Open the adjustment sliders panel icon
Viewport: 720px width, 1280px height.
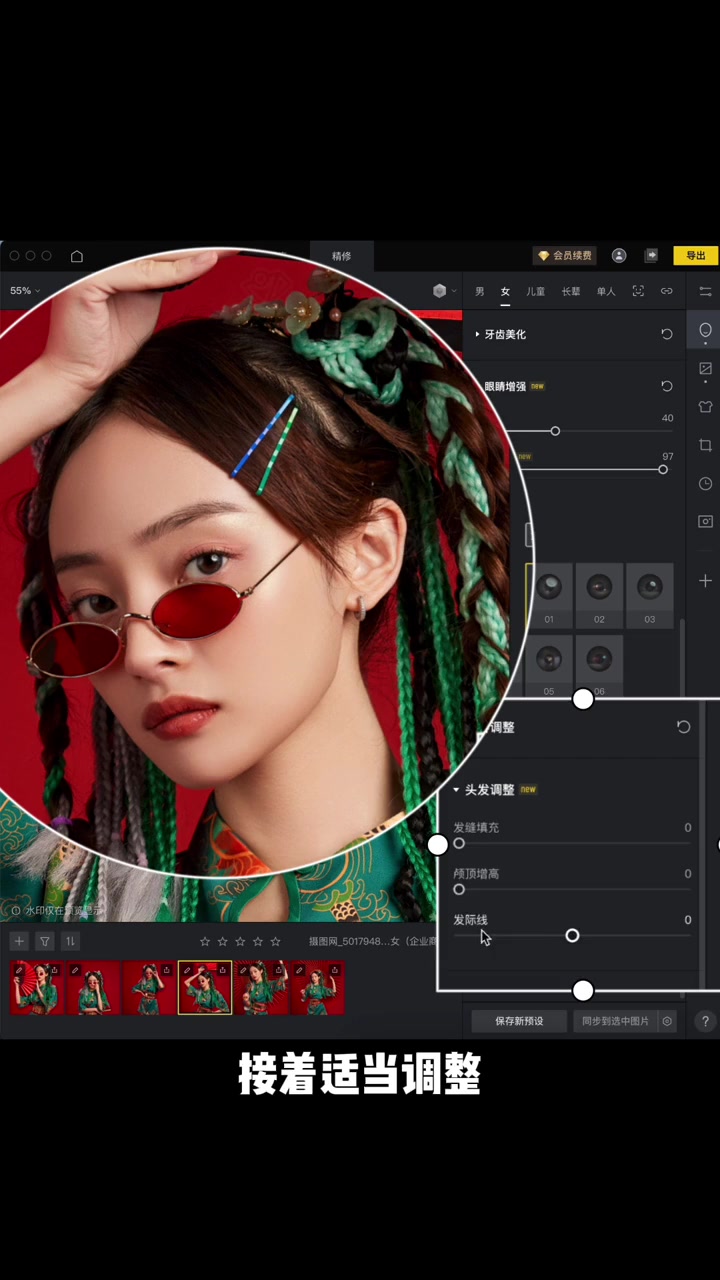705,291
